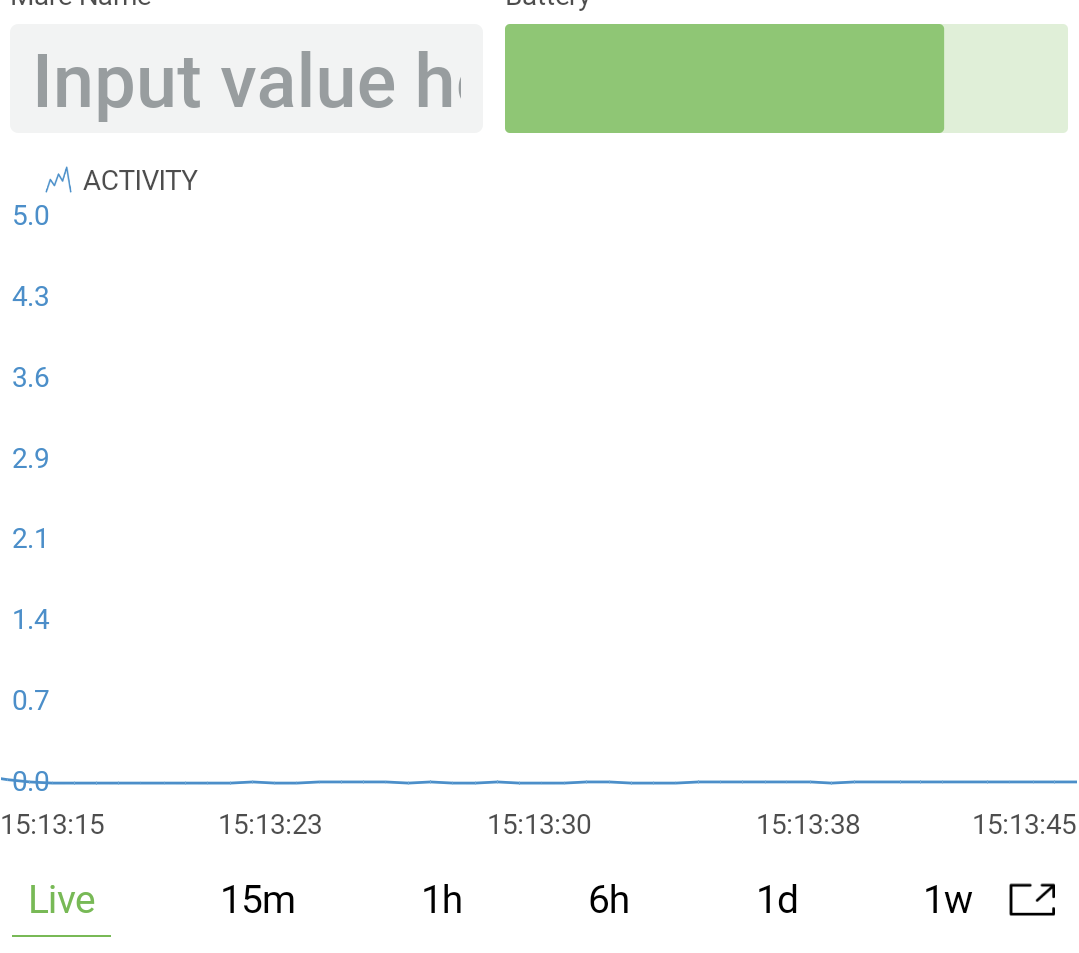Toggle the ACTIVITY series legend label
The image size is (1079, 953).
tap(140, 181)
